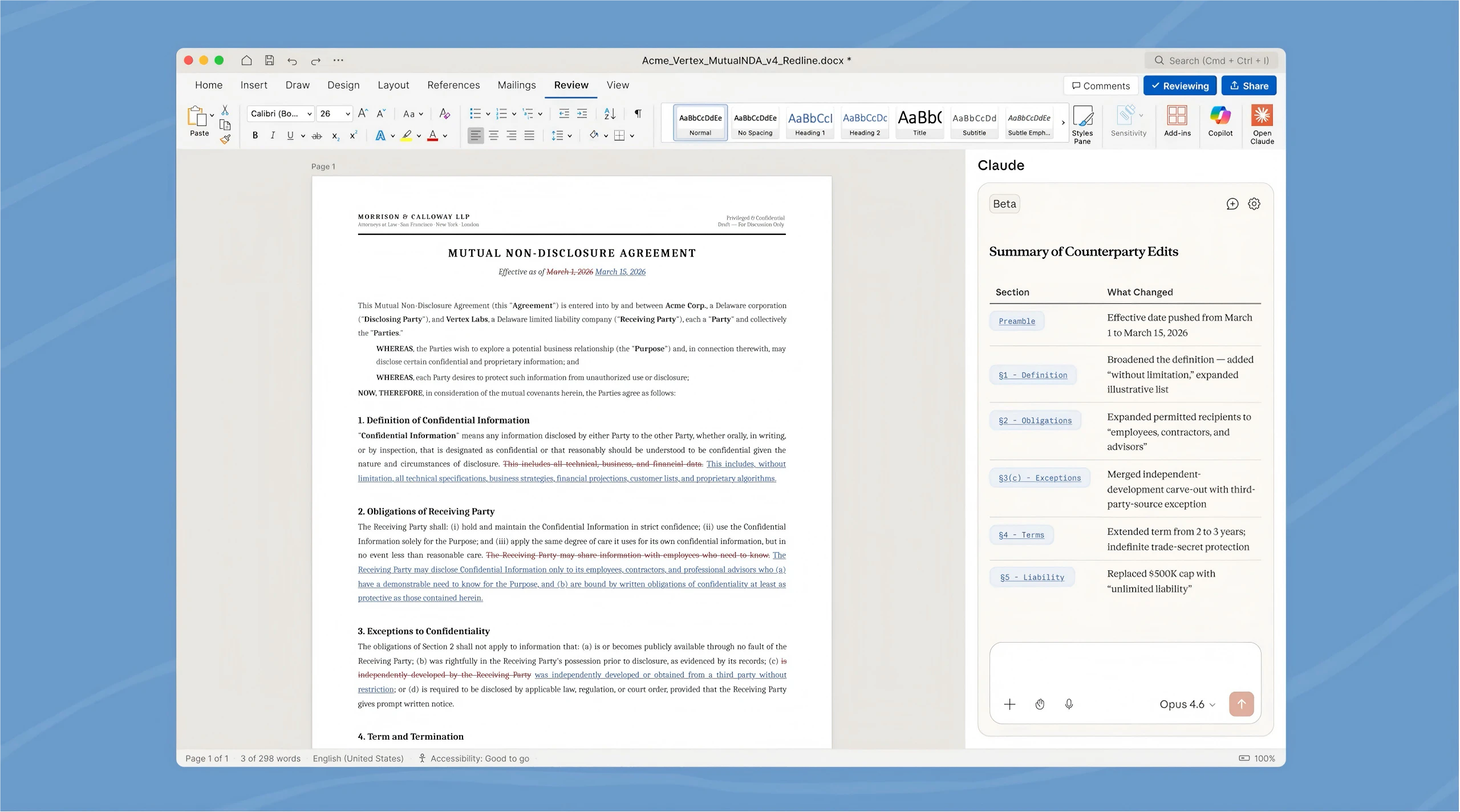The height and width of the screenshot is (812, 1460).
Task: Show paragraph marks
Action: pyautogui.click(x=637, y=113)
